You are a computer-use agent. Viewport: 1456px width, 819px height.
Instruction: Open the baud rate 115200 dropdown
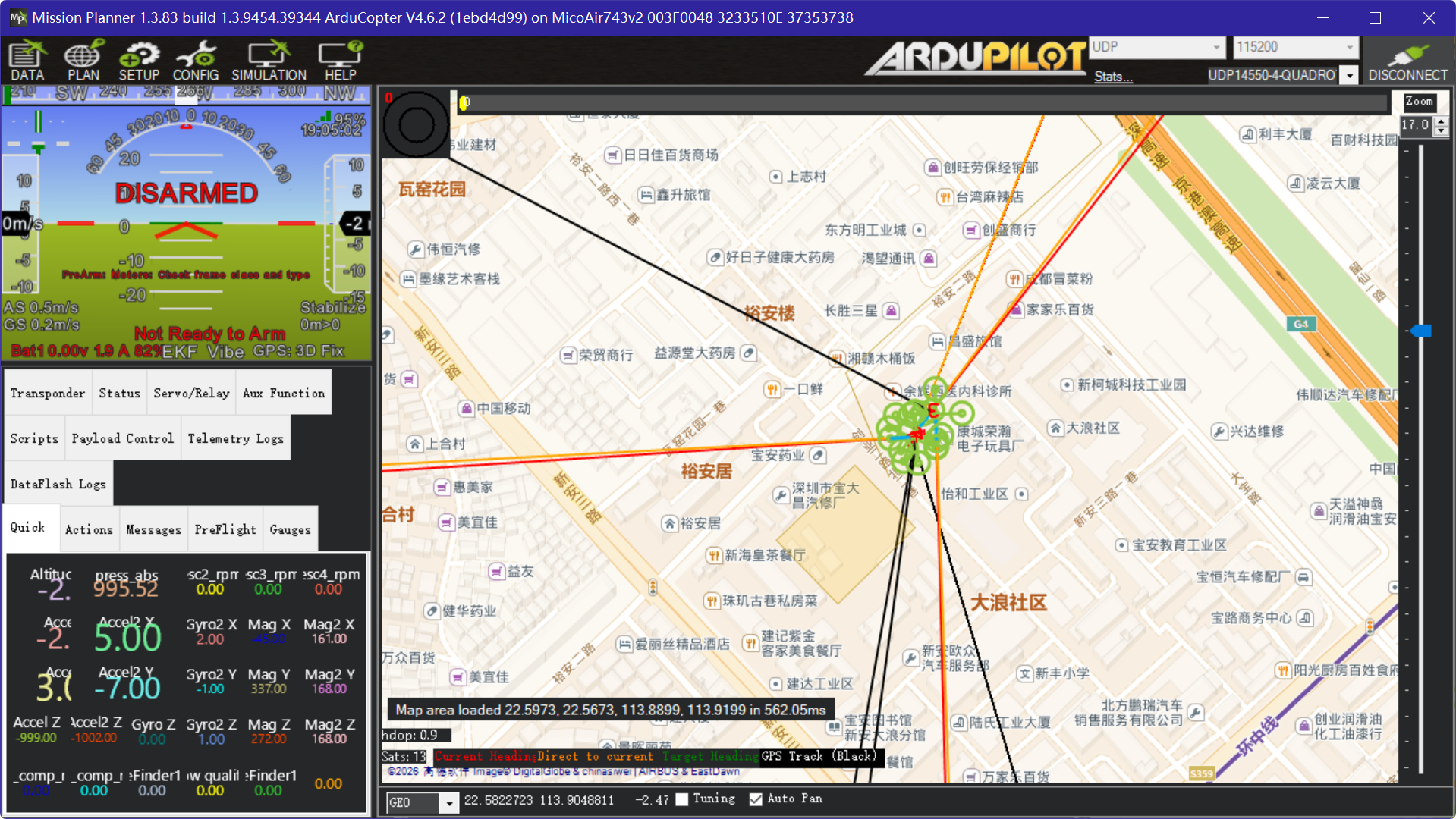click(x=1294, y=47)
